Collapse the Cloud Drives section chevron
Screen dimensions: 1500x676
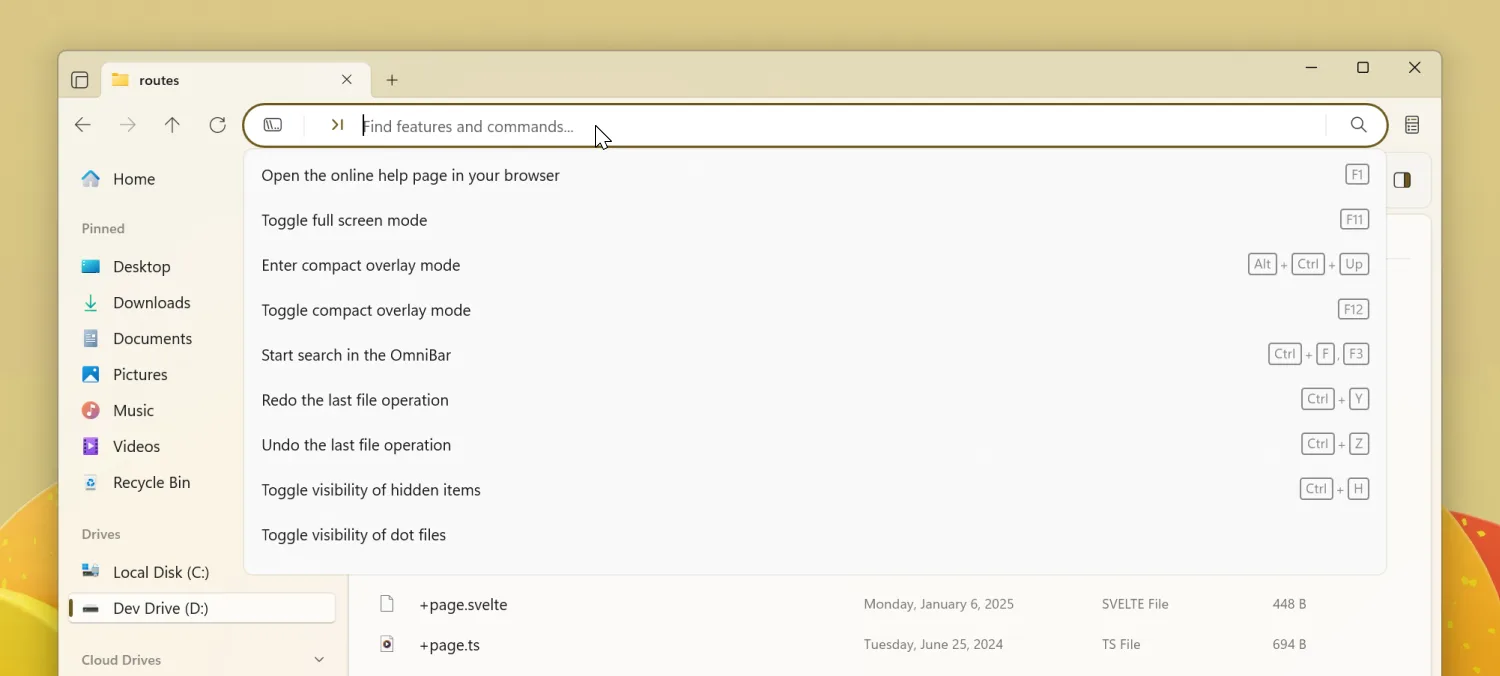point(319,660)
